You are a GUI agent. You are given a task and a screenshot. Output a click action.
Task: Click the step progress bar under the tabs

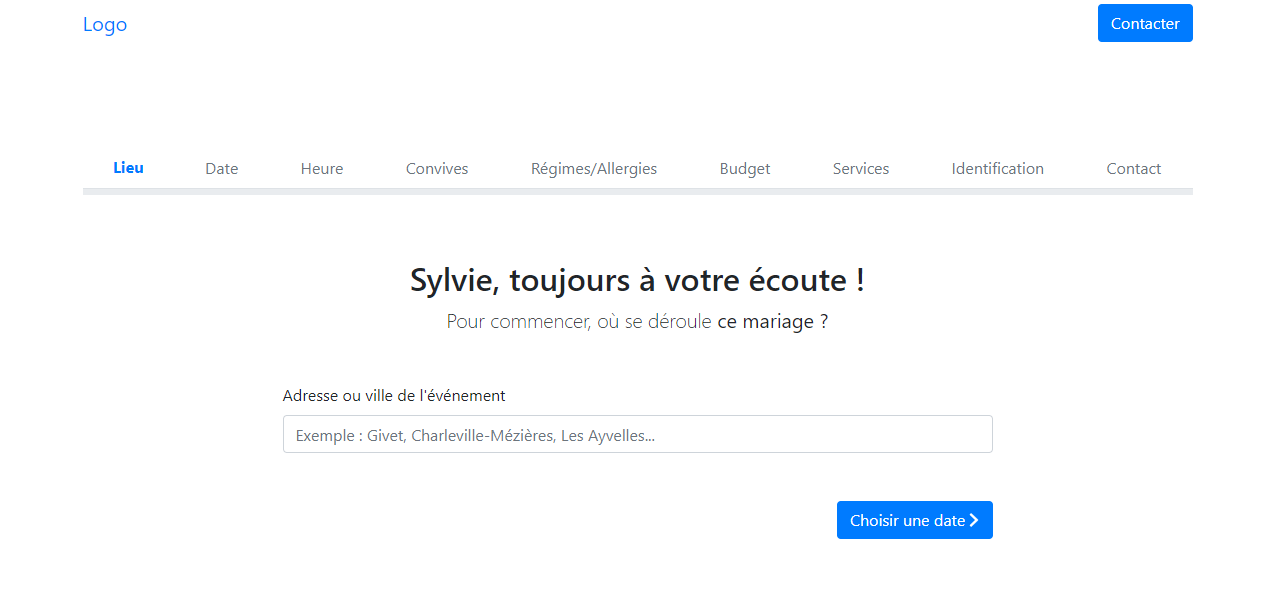point(638,191)
